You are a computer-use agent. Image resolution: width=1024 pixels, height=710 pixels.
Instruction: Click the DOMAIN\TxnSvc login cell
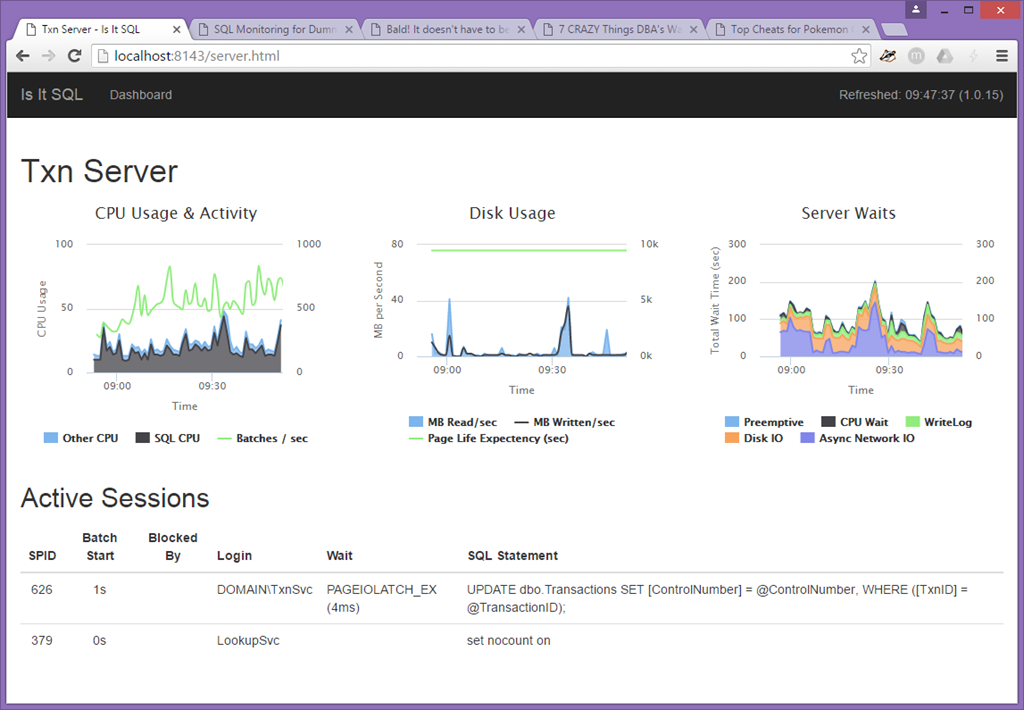point(265,590)
